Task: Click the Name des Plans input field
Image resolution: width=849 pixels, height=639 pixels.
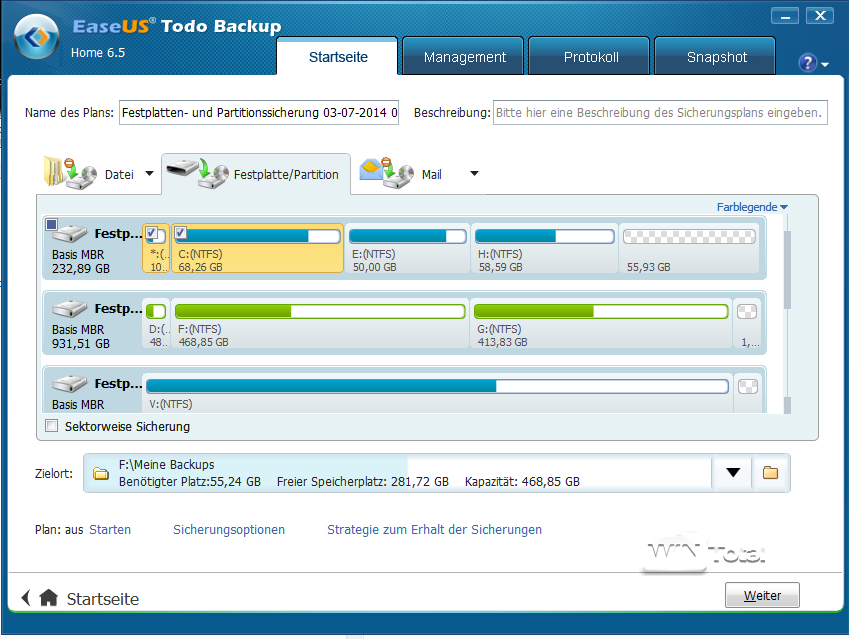Action: (x=259, y=113)
